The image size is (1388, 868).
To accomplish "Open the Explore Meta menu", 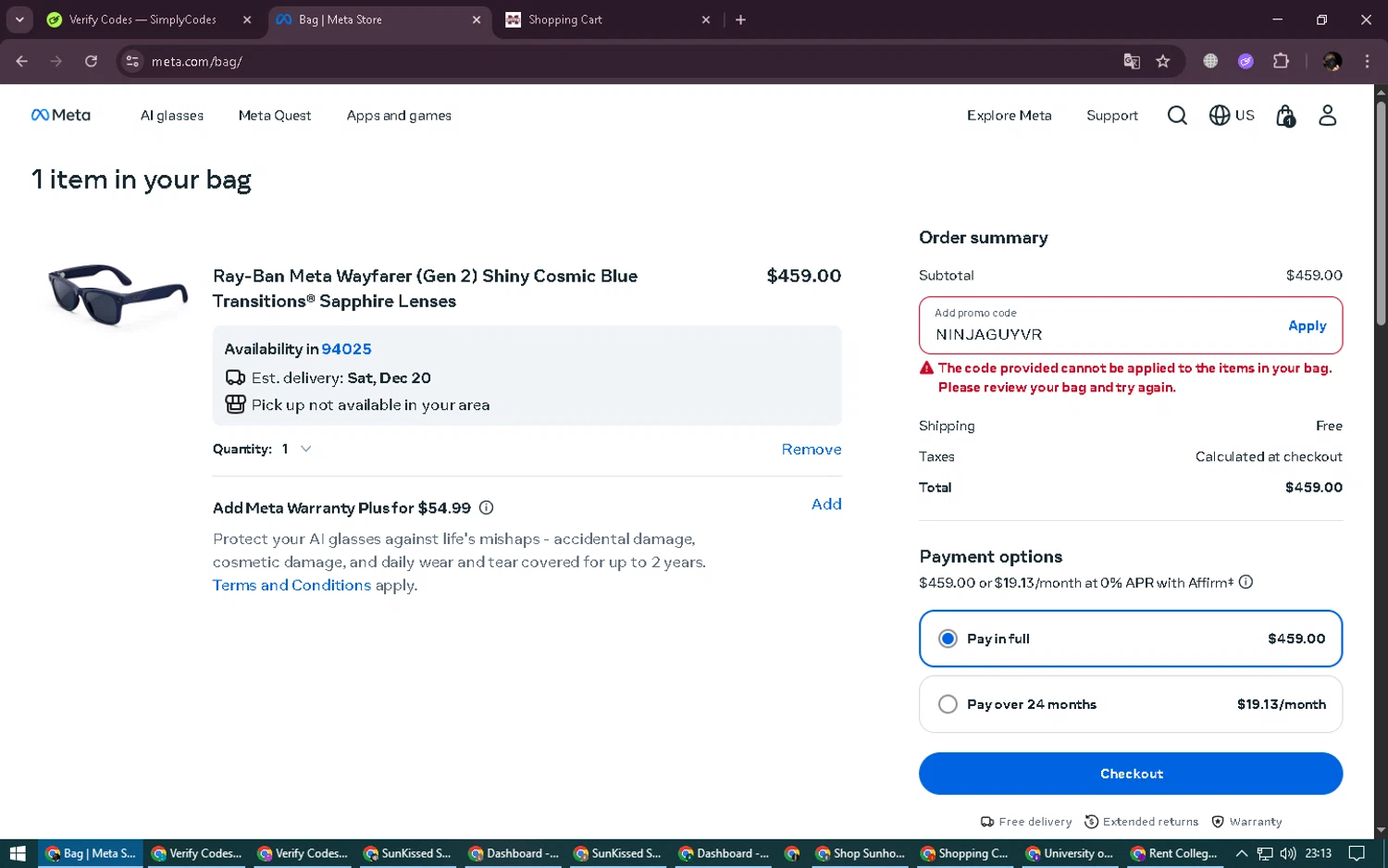I will pos(1010,116).
